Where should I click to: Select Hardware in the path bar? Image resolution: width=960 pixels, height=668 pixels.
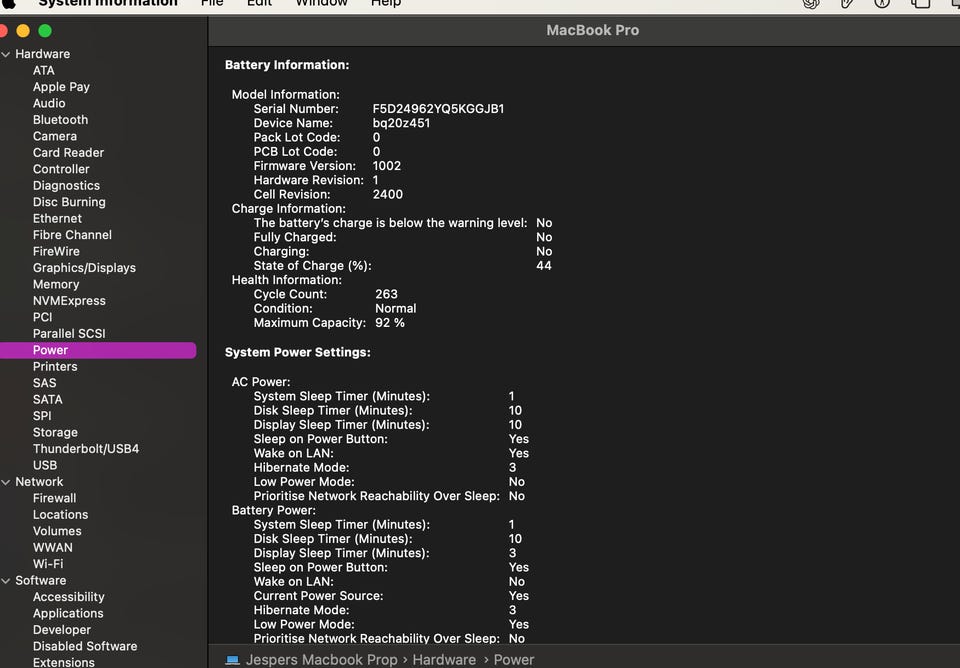(x=444, y=660)
